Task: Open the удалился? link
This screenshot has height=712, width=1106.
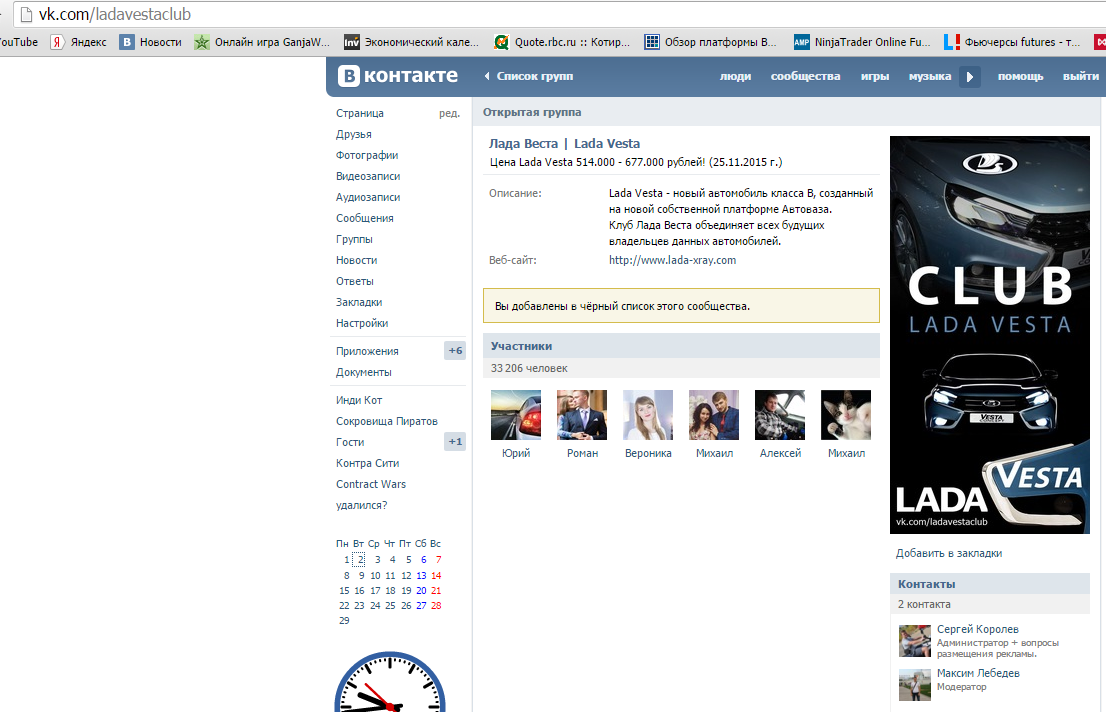Action: tap(361, 505)
